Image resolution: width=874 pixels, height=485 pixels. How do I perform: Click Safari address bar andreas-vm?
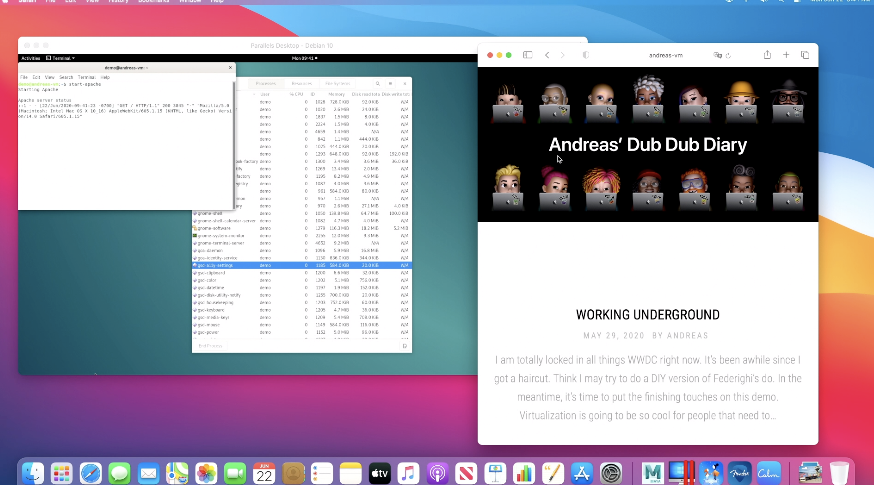(666, 55)
